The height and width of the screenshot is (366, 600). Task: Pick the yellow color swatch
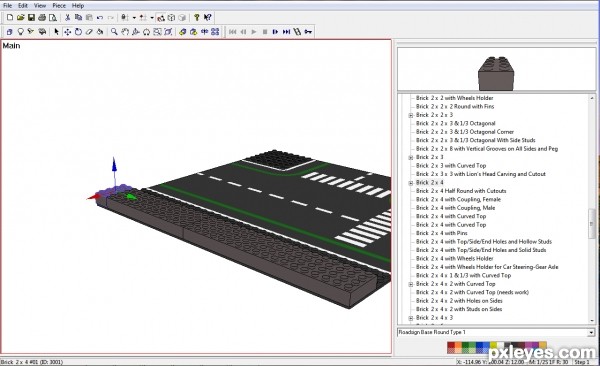[494, 345]
